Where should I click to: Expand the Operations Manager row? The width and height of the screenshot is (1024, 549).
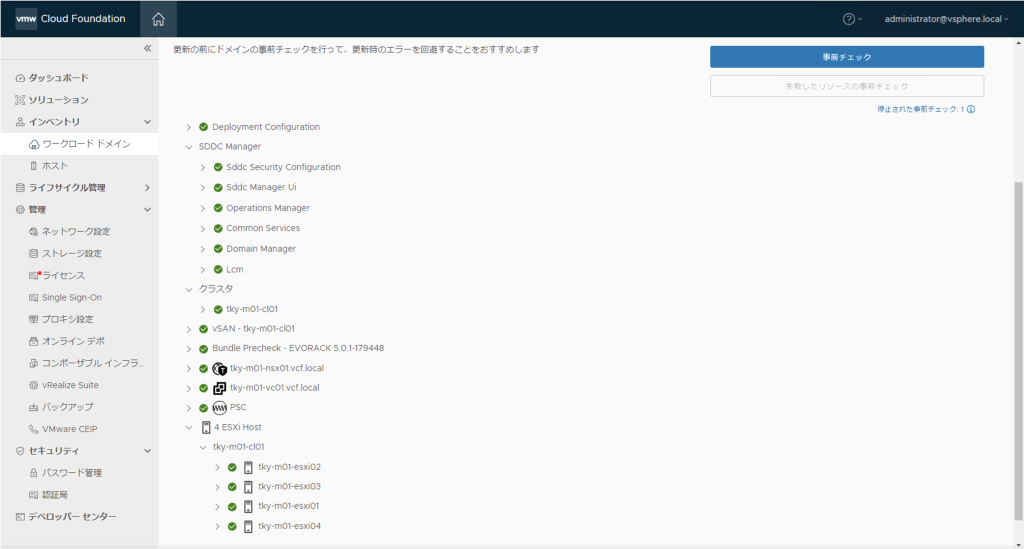[x=202, y=208]
